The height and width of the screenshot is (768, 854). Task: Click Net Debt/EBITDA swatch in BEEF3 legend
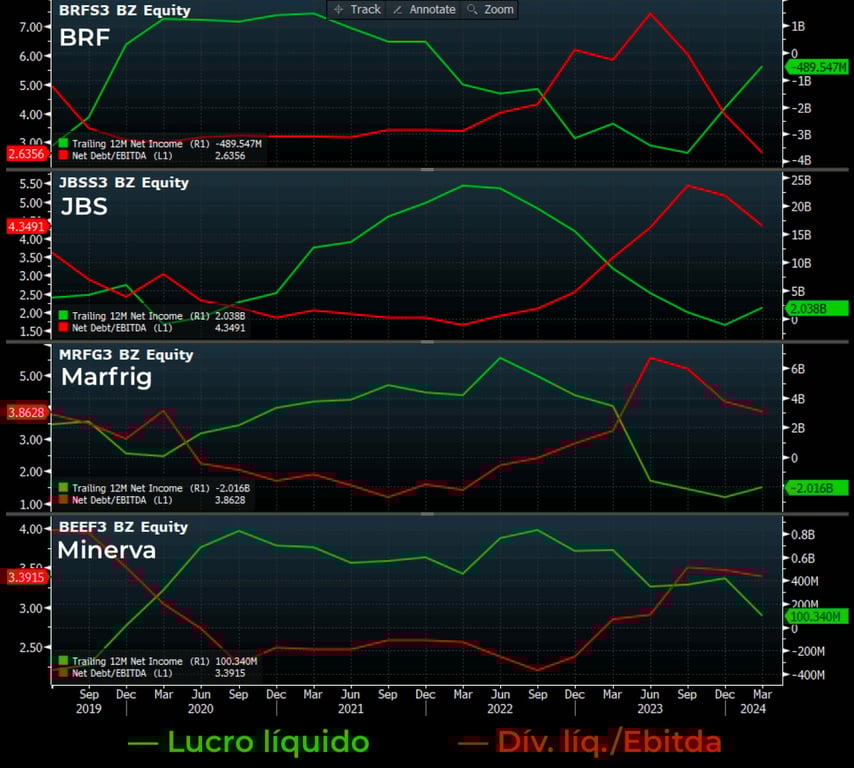(63, 673)
